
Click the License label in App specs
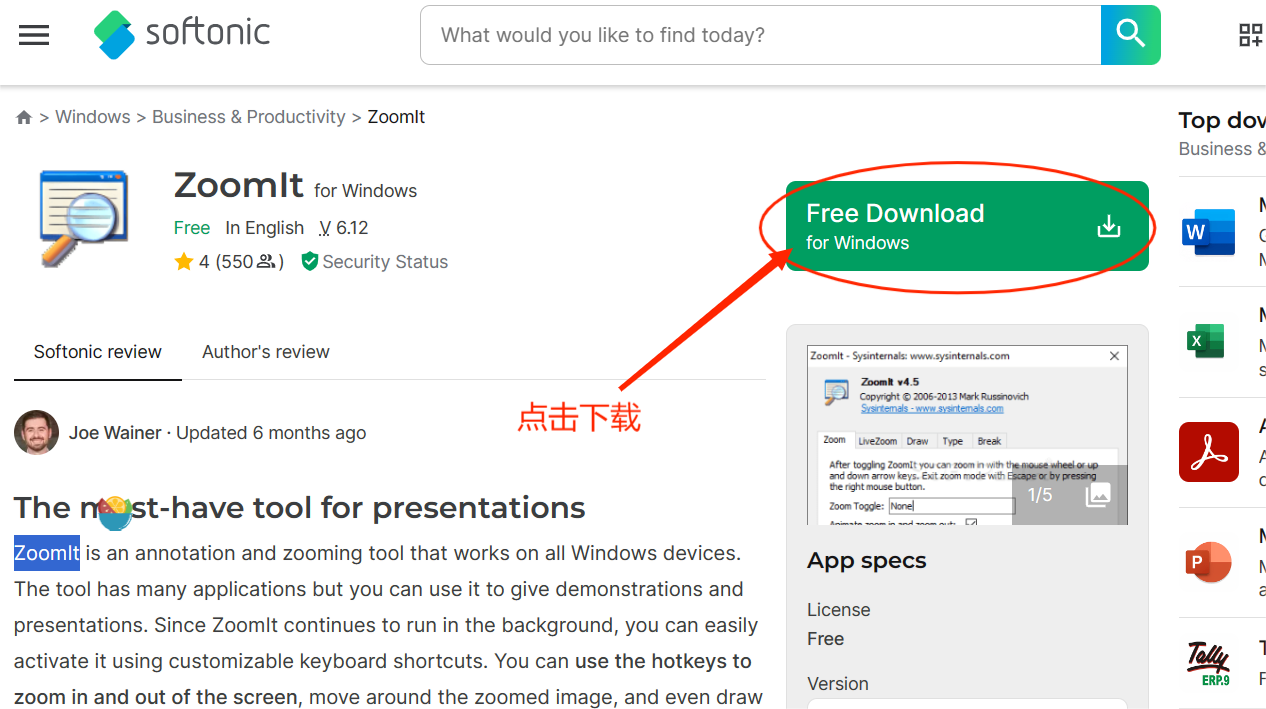(x=839, y=610)
